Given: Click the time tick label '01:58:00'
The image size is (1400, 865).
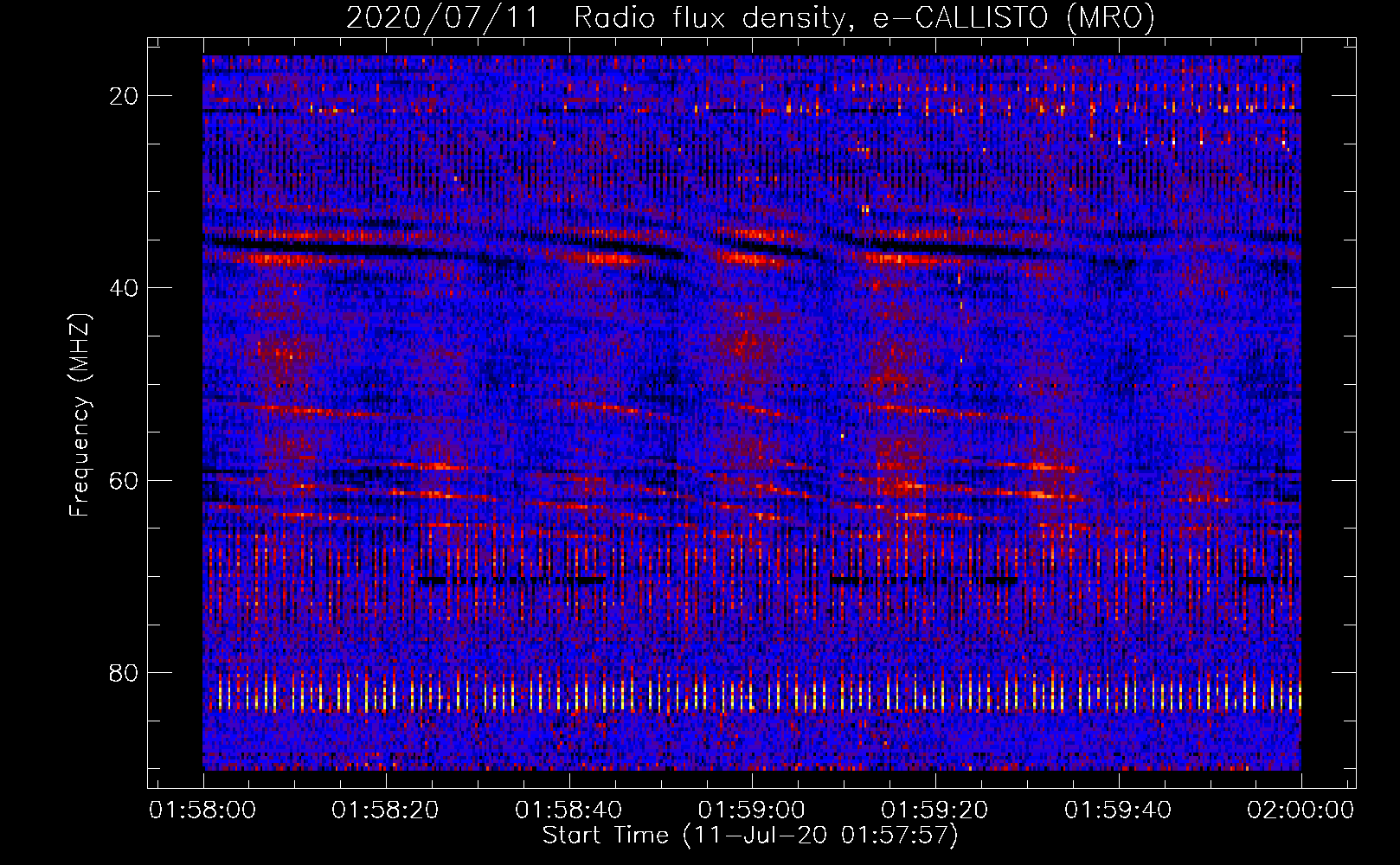Looking at the screenshot, I should tap(202, 811).
